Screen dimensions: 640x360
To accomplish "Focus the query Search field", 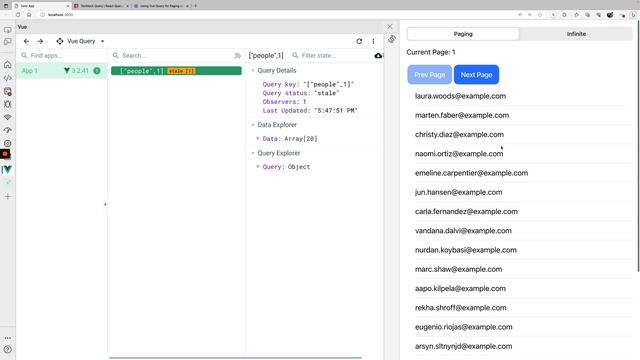I will tap(171, 56).
